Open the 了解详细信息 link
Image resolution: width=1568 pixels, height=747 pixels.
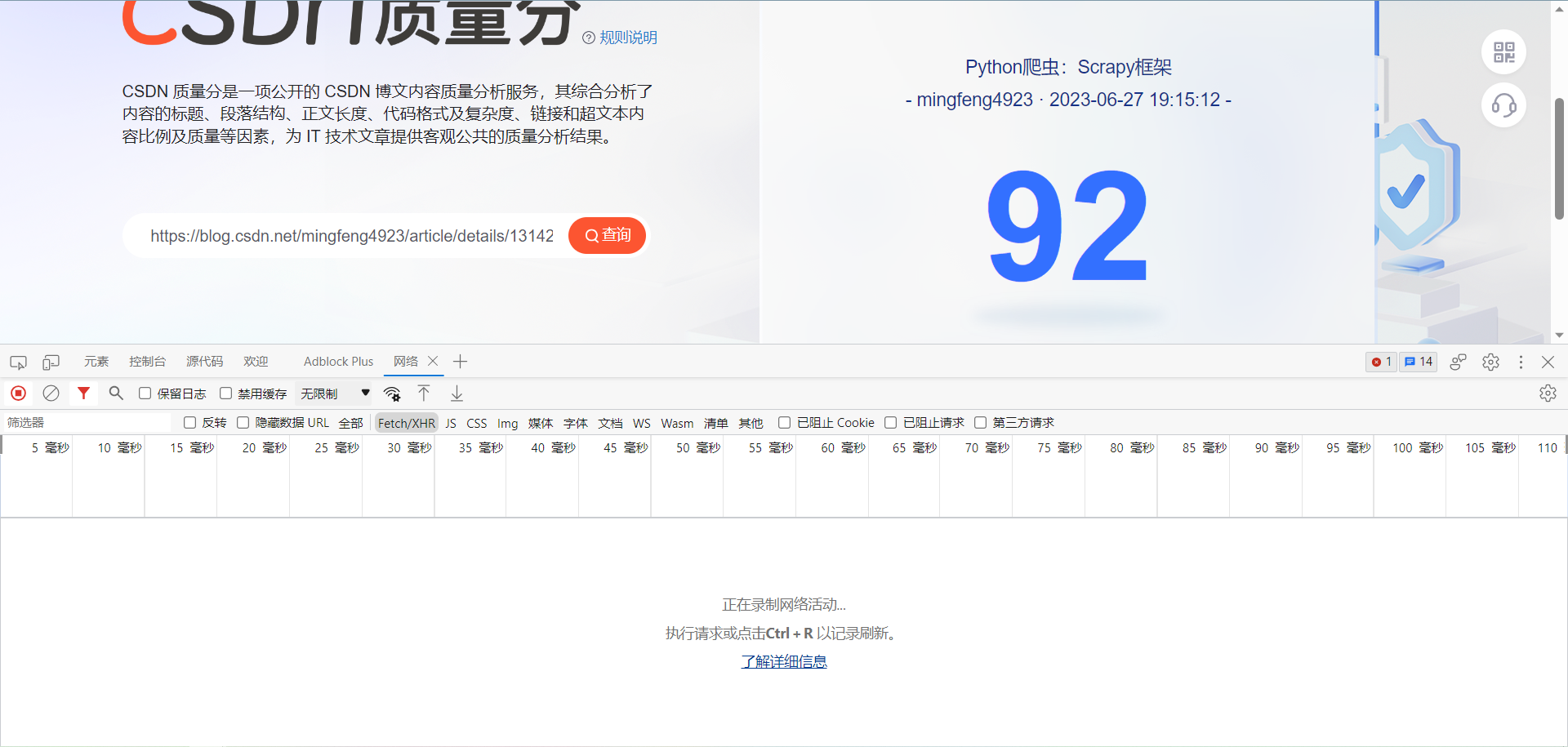784,661
